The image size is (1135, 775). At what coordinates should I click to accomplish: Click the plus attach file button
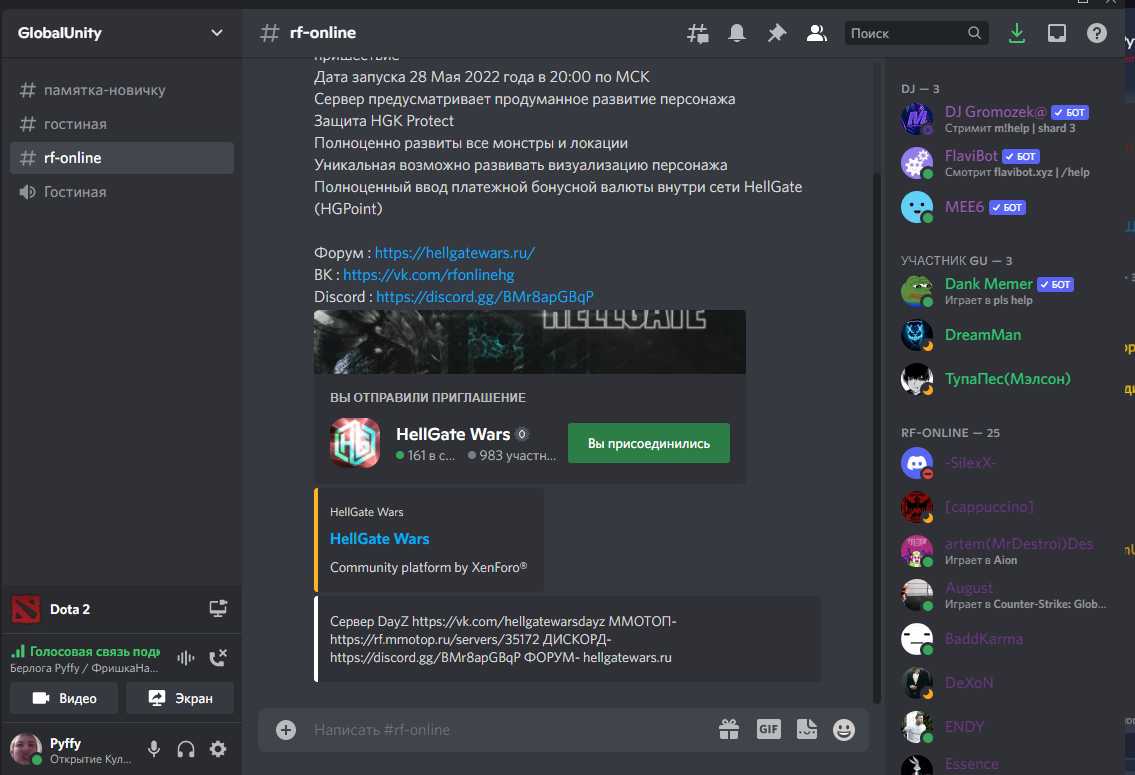[x=286, y=729]
